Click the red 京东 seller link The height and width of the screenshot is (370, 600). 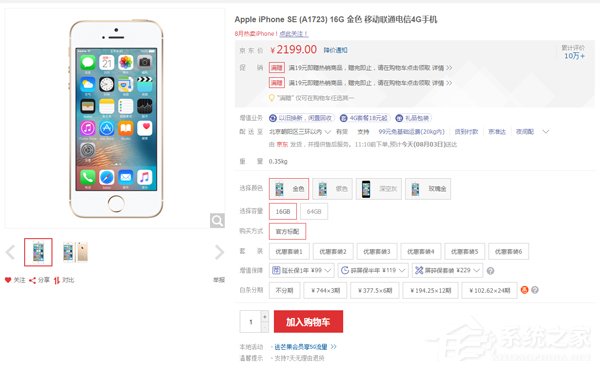(x=282, y=144)
